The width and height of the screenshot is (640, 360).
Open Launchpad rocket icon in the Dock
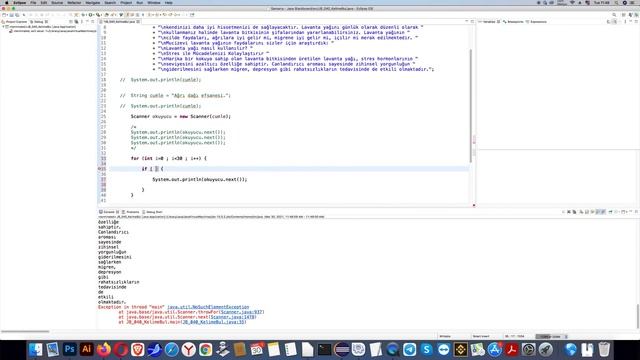coord(546,350)
